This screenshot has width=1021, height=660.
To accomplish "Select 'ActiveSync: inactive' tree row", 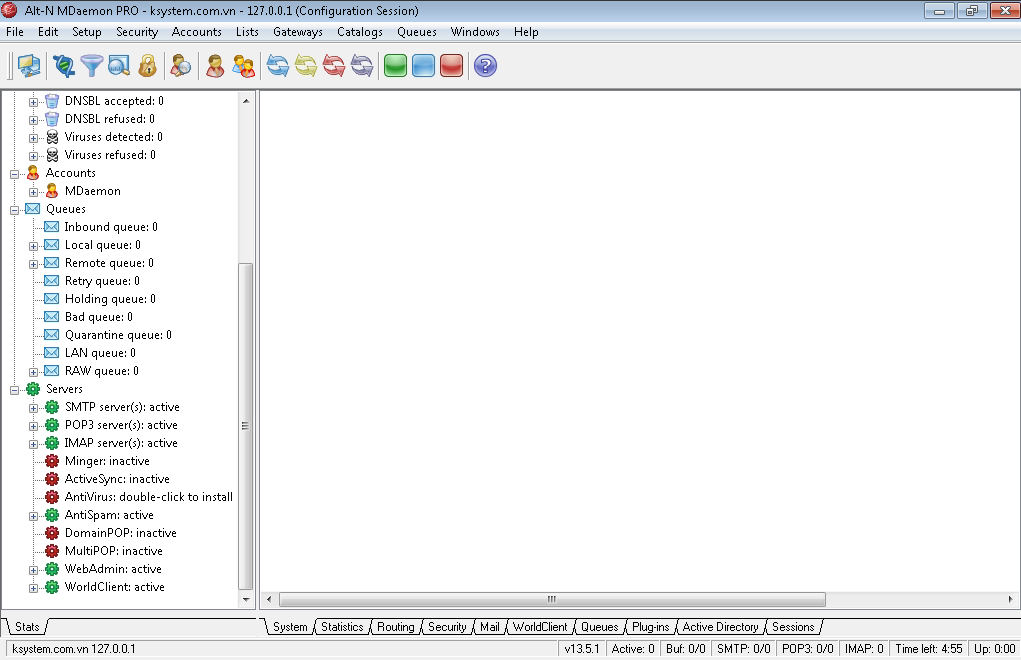I will (117, 479).
